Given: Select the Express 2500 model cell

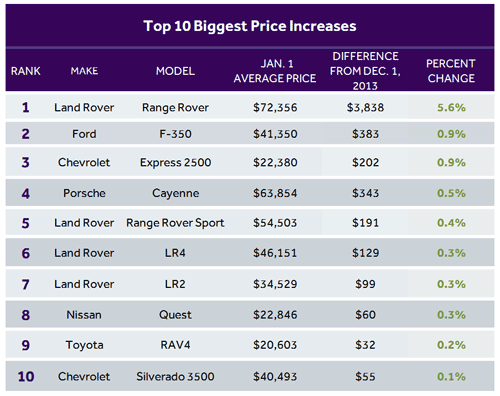Looking at the screenshot, I should [x=175, y=163].
